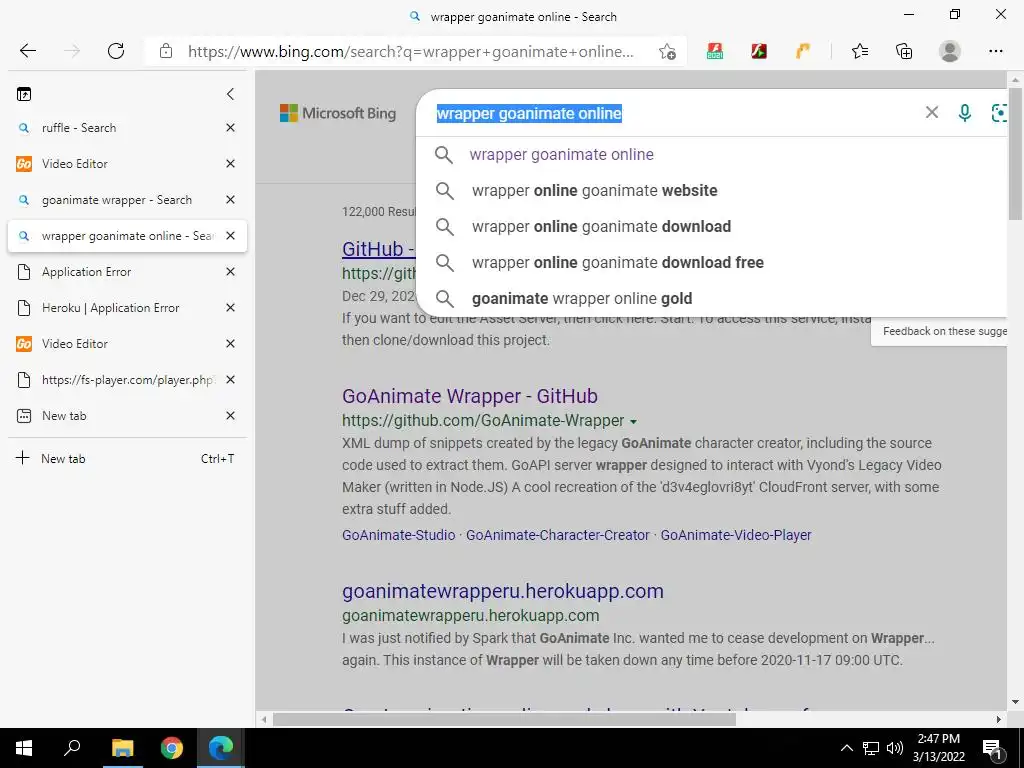
Task: Clear the Bing search box
Action: pos(932,112)
